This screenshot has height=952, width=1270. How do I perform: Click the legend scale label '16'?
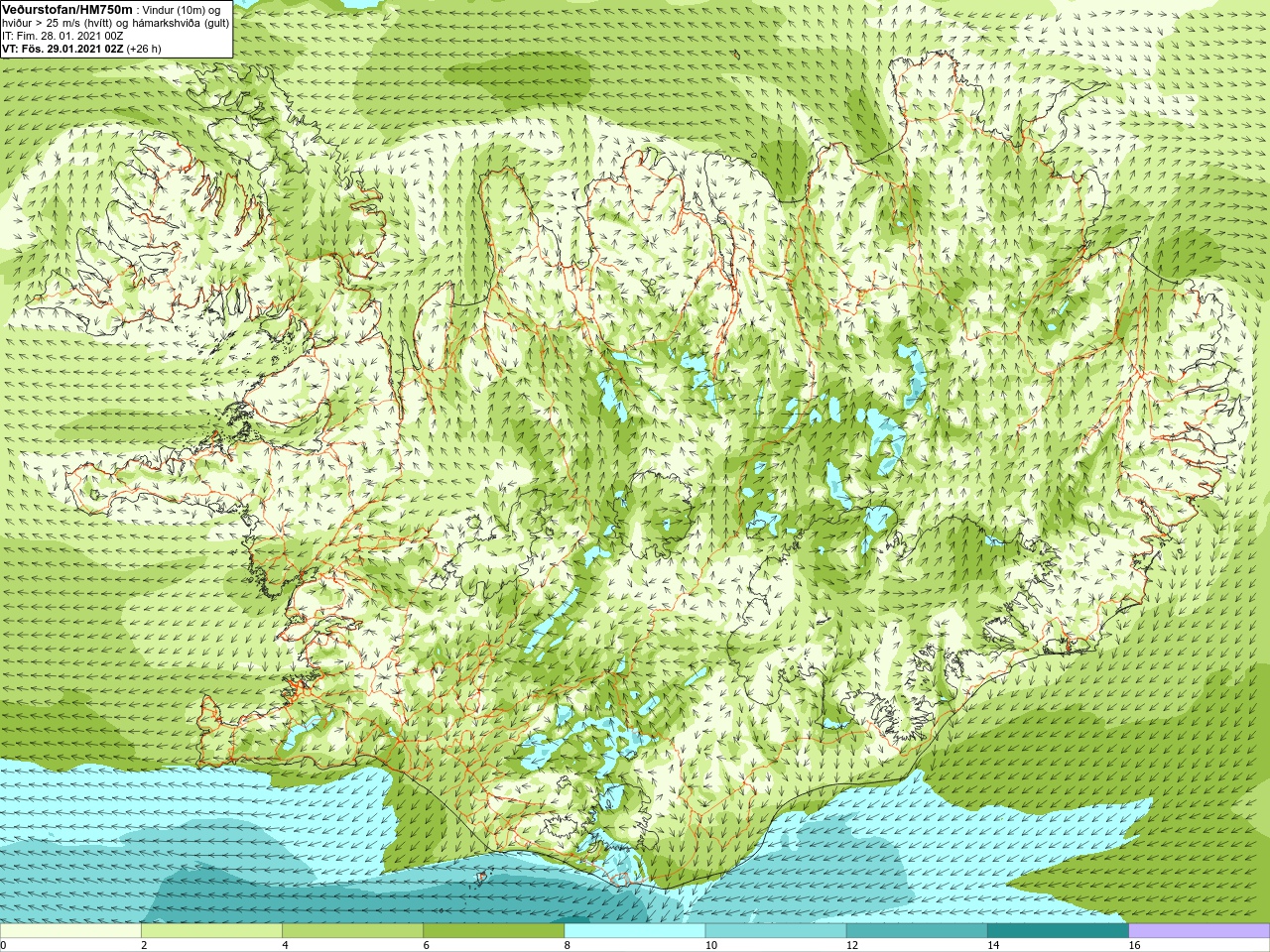pos(1133,945)
